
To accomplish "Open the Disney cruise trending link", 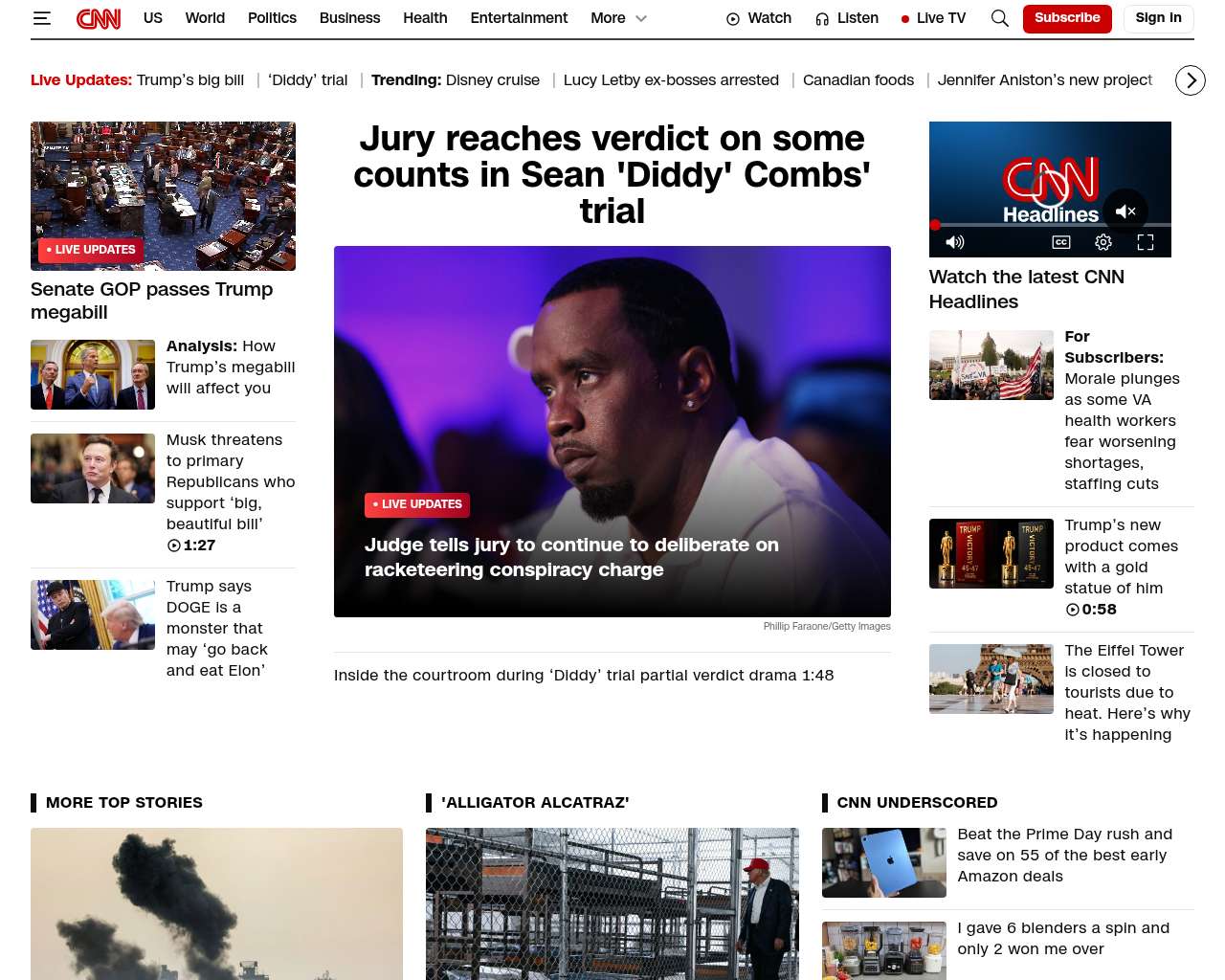I will click(x=493, y=80).
